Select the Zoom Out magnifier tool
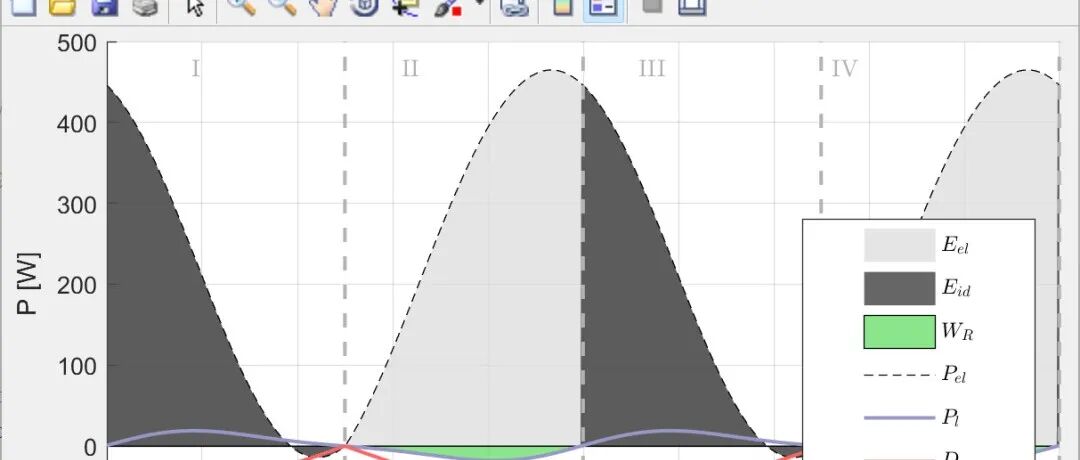The width and height of the screenshot is (1080, 460). (x=282, y=8)
